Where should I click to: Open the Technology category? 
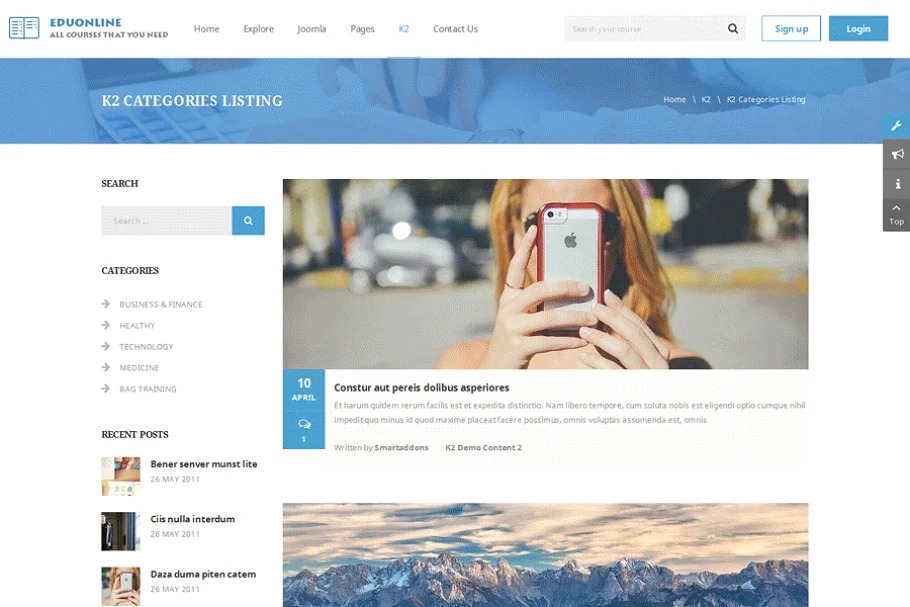tap(146, 347)
